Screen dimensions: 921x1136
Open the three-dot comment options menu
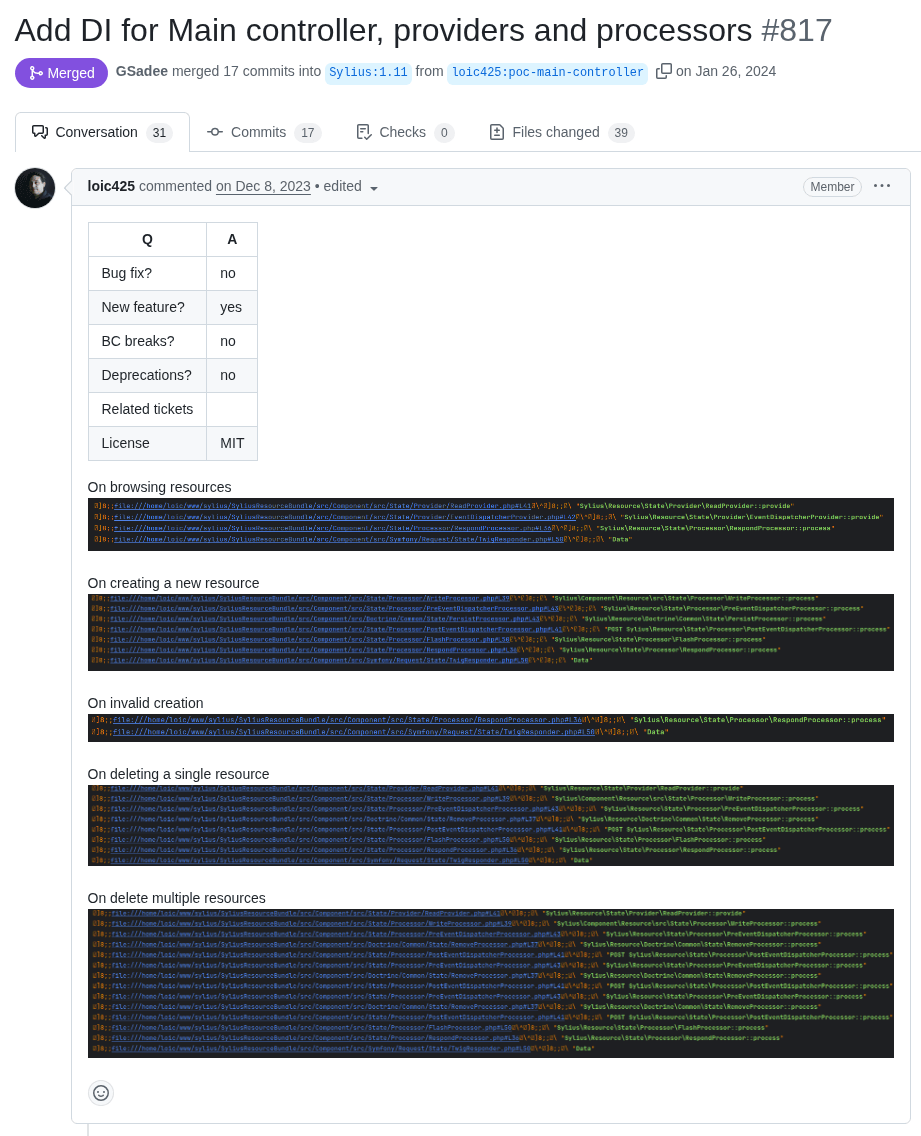[882, 186]
